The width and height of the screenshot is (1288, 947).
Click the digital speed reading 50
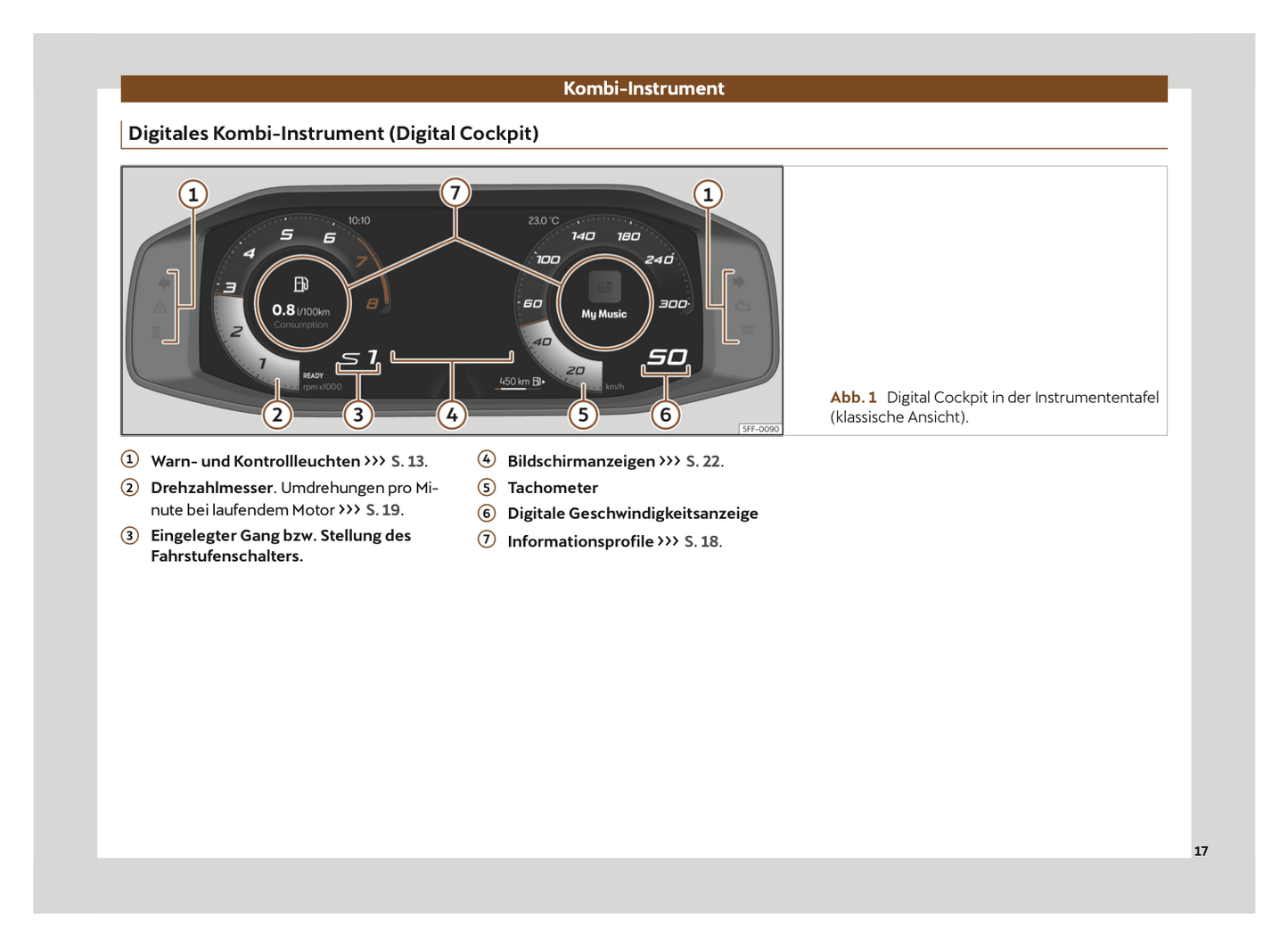click(x=667, y=358)
